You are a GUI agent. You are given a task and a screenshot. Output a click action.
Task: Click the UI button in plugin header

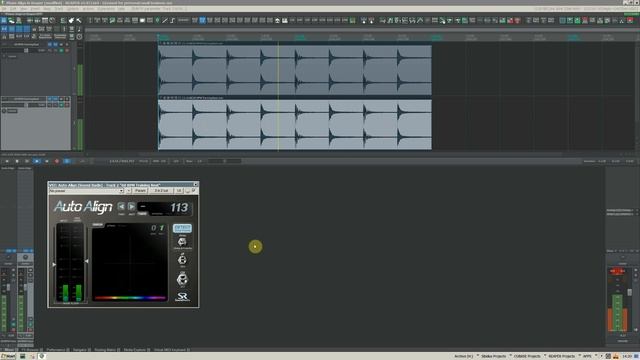[x=179, y=191]
